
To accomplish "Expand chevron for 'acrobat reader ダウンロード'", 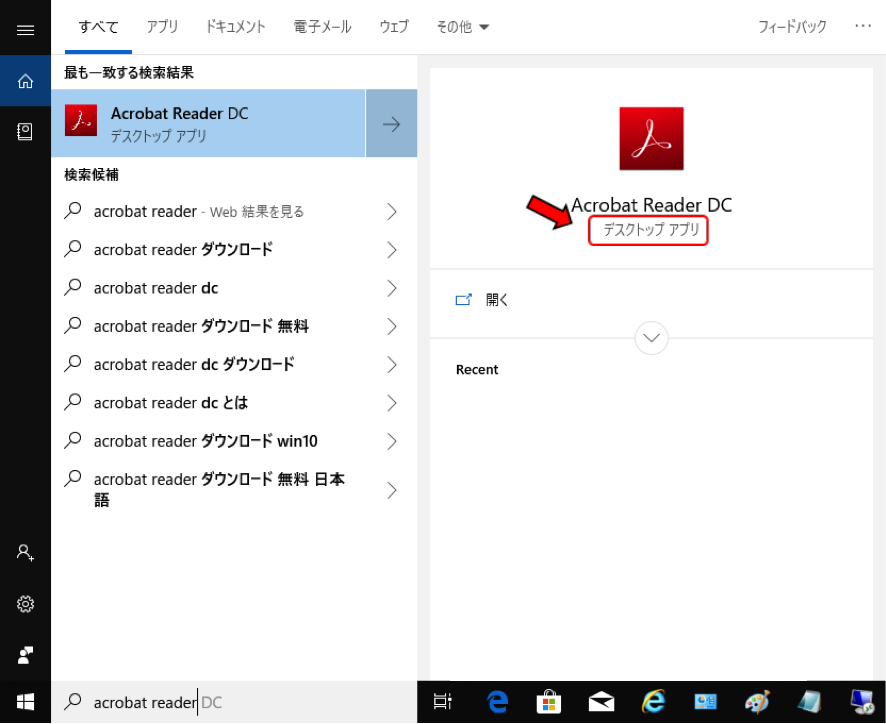I will pos(392,250).
